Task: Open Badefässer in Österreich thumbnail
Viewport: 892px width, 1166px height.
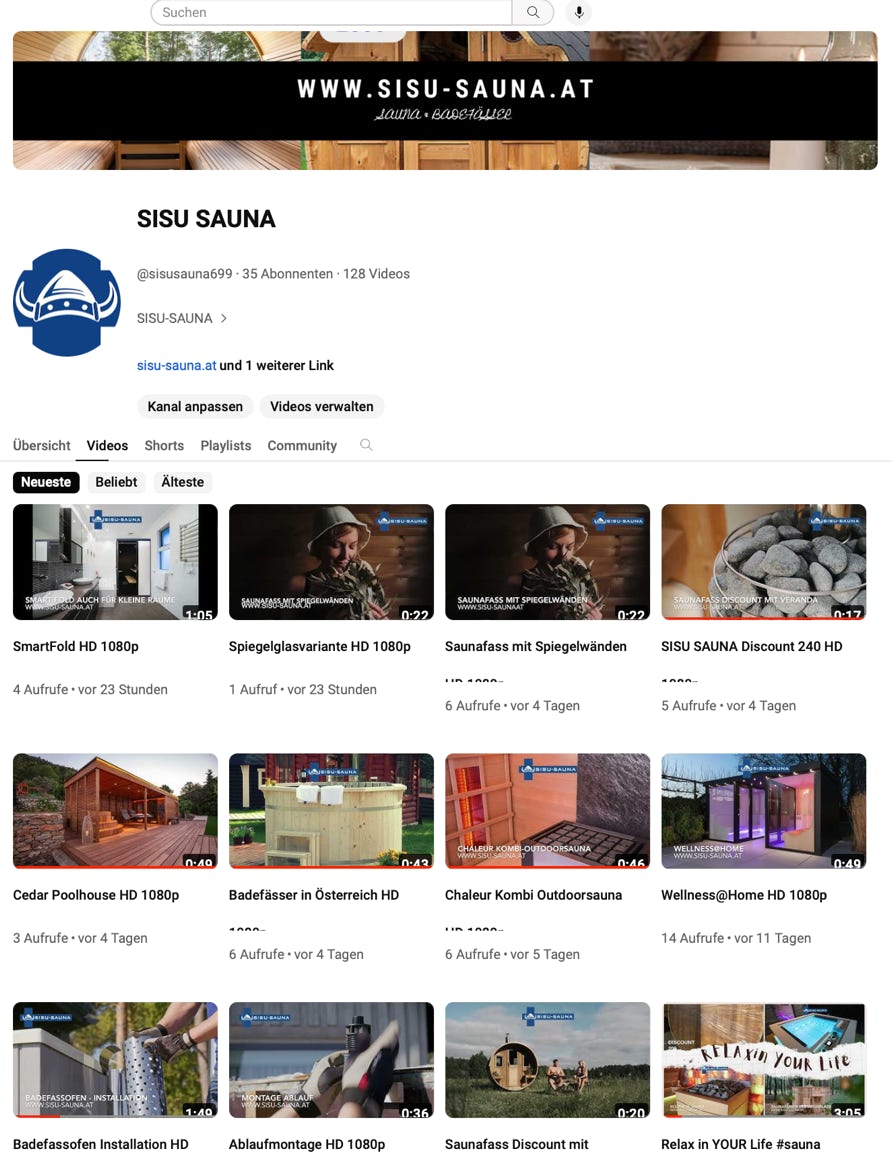Action: 332,811
